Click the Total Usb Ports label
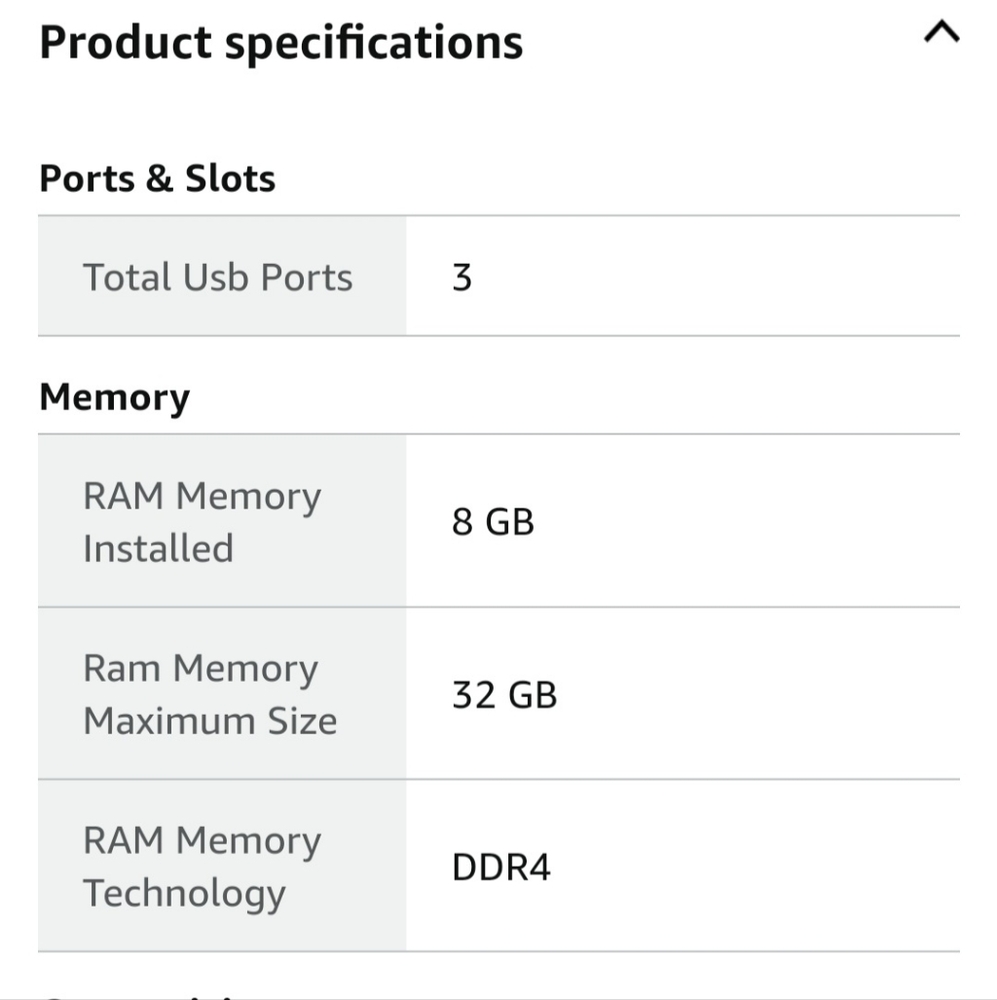 [218, 277]
